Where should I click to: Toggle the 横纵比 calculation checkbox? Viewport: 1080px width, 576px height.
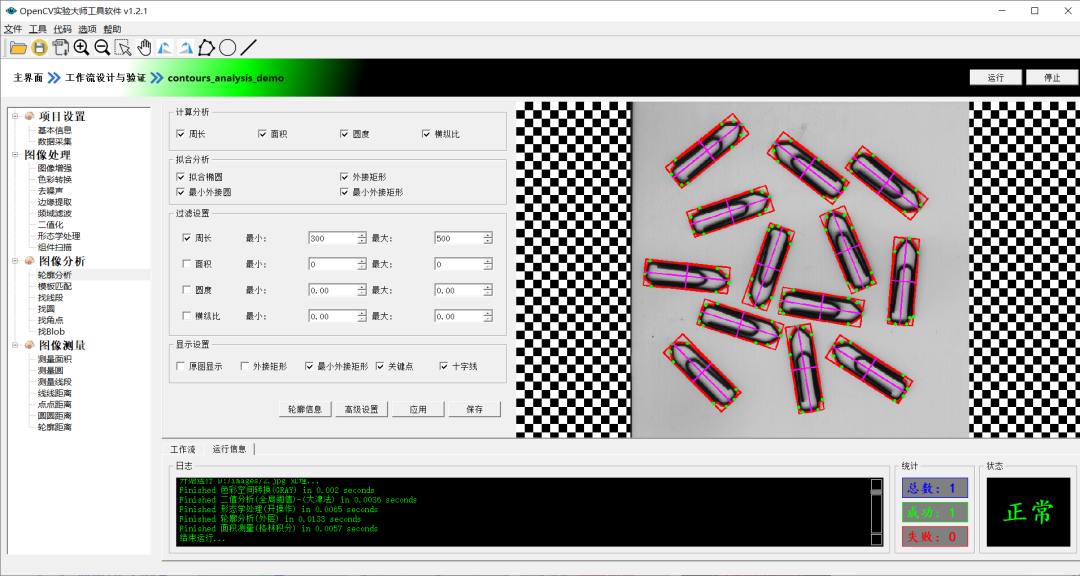tap(426, 134)
